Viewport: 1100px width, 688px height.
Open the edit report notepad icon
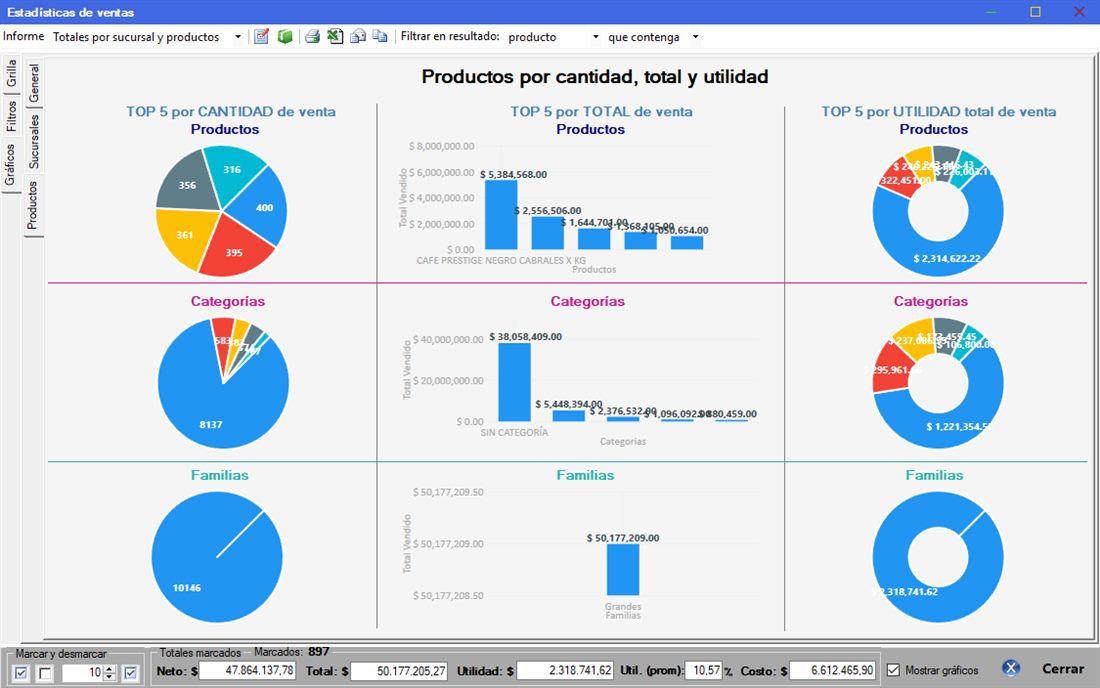(262, 36)
